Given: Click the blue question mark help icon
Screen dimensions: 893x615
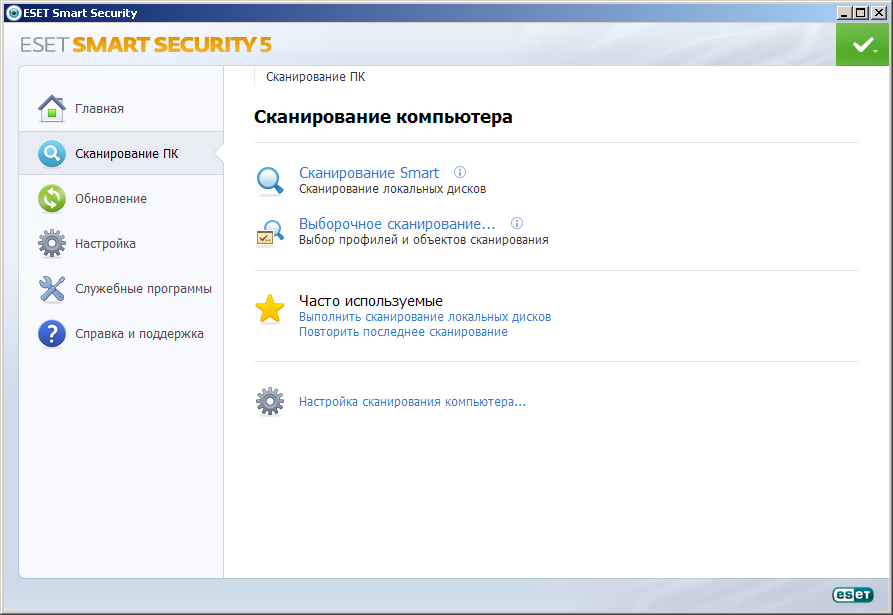Looking at the screenshot, I should pos(52,334).
